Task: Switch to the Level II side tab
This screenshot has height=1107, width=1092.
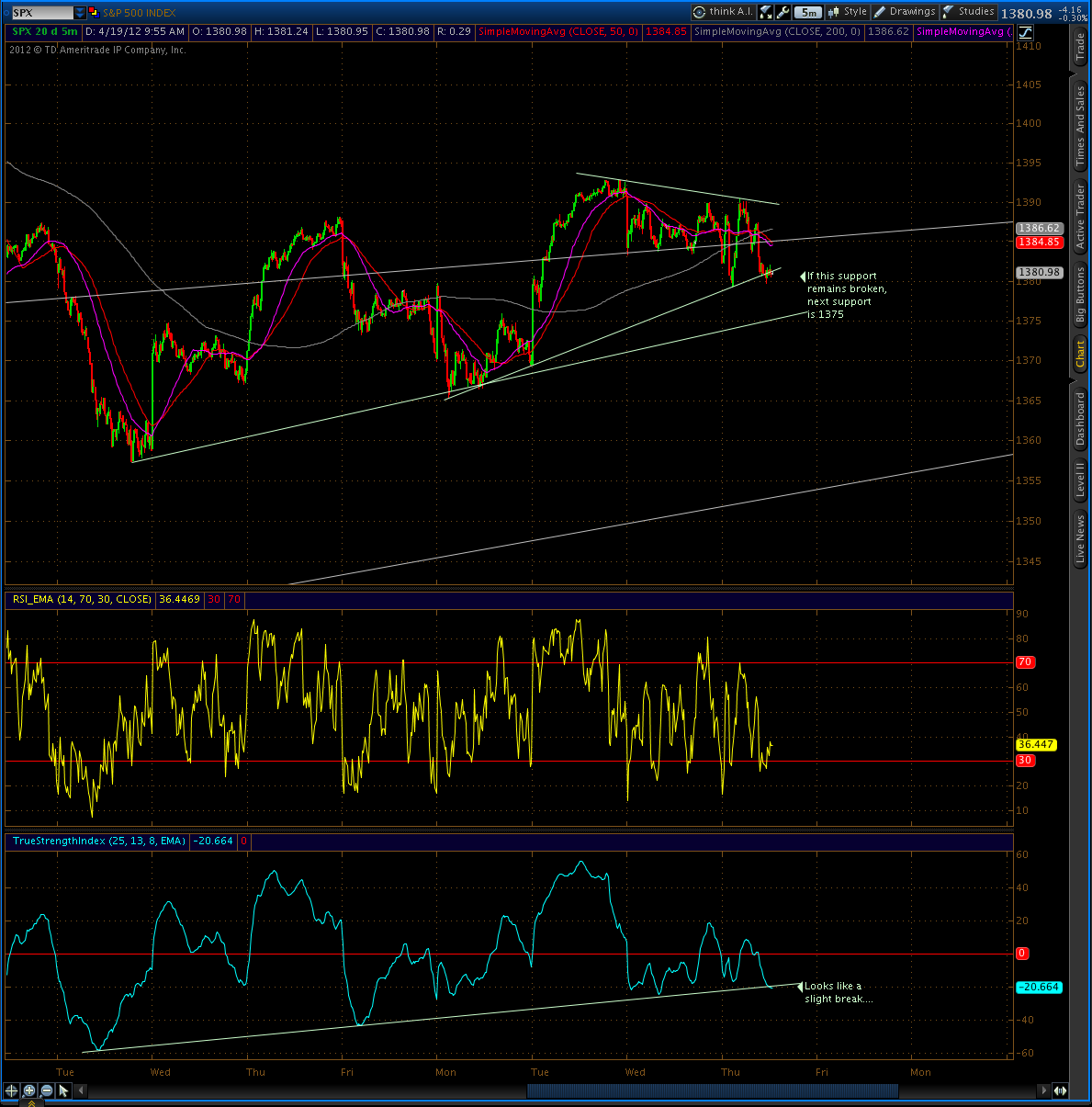Action: [x=1080, y=480]
